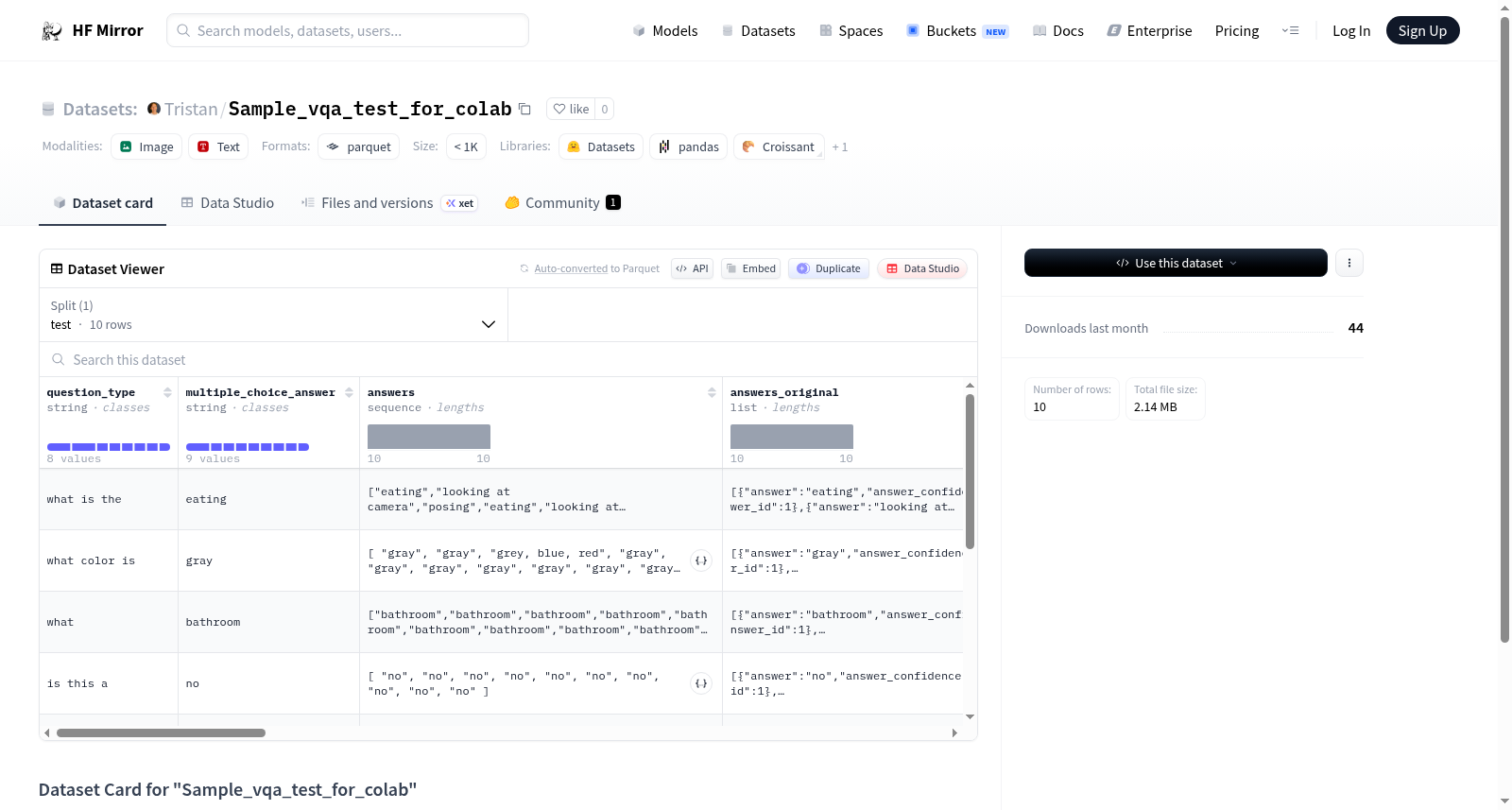Image resolution: width=1512 pixels, height=810 pixels.
Task: Expand JSON for gray answers row
Action: [x=701, y=560]
